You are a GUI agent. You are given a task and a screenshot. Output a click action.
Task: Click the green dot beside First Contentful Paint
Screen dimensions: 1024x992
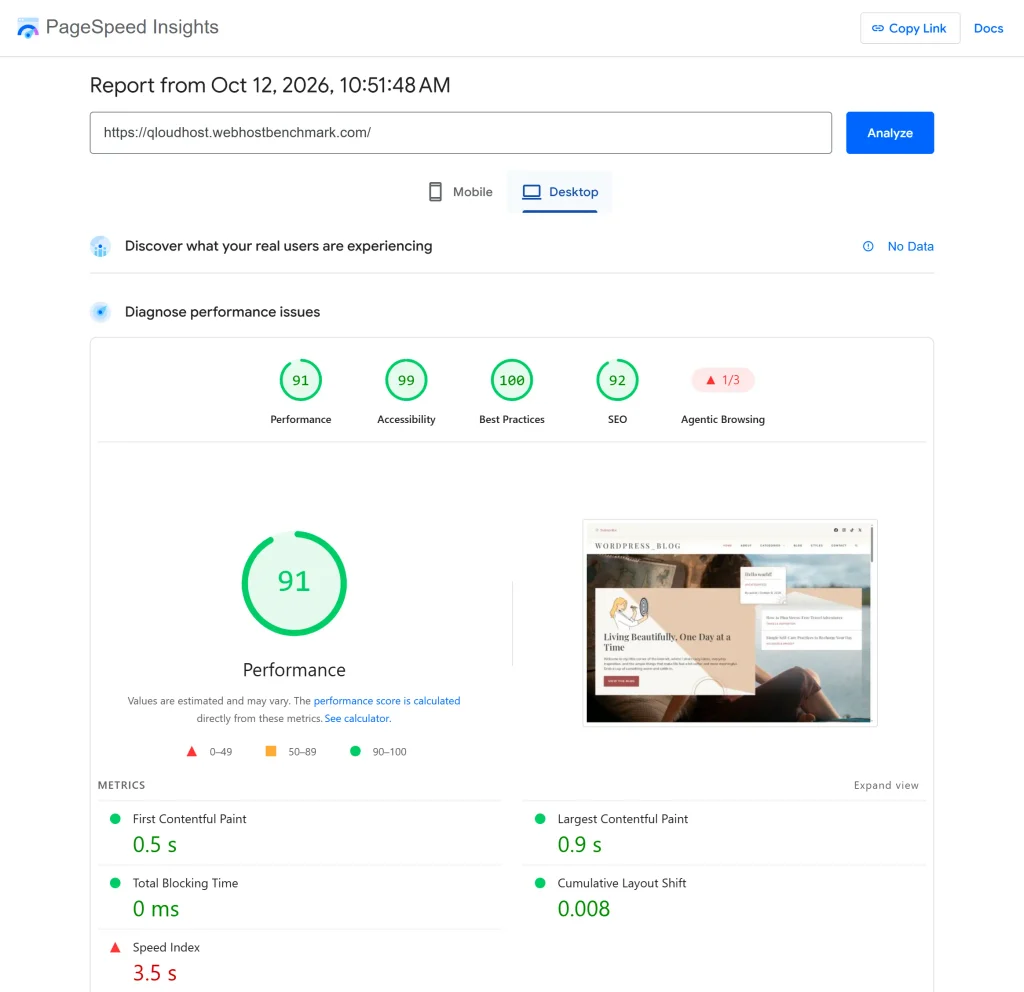click(116, 819)
